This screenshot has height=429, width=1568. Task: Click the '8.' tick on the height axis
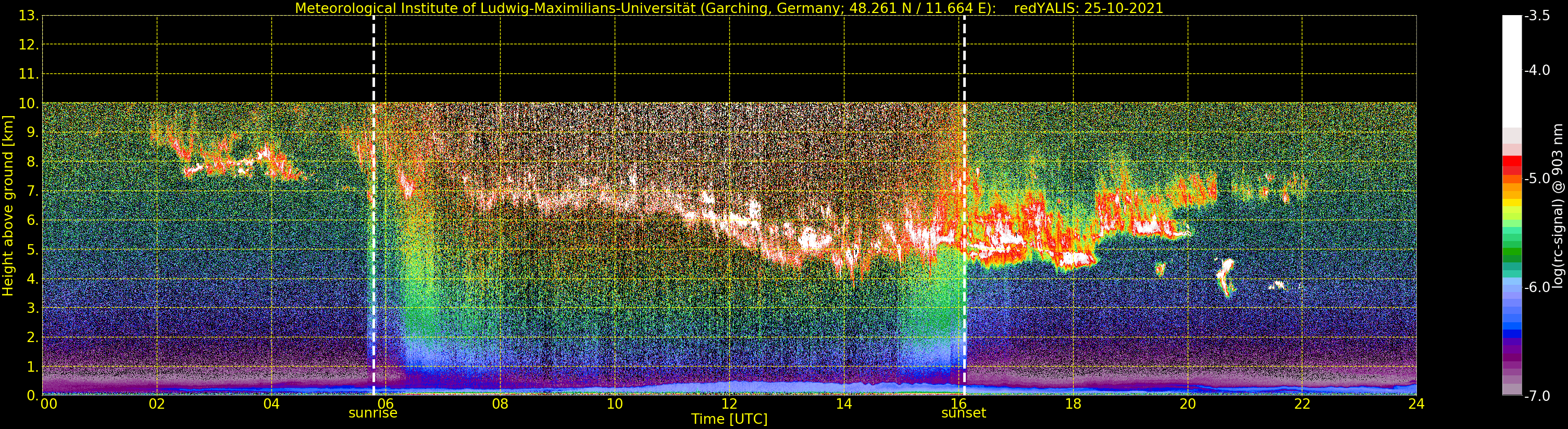(x=33, y=162)
